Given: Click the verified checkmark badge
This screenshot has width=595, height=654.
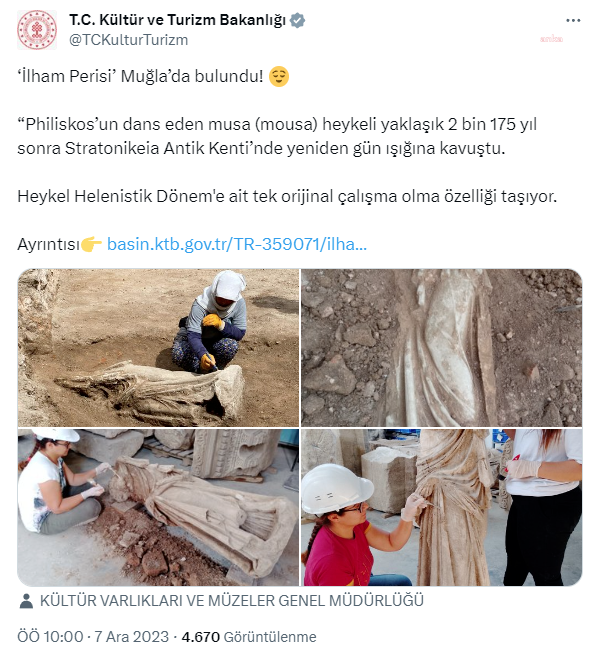Looking at the screenshot, I should pos(297,20).
